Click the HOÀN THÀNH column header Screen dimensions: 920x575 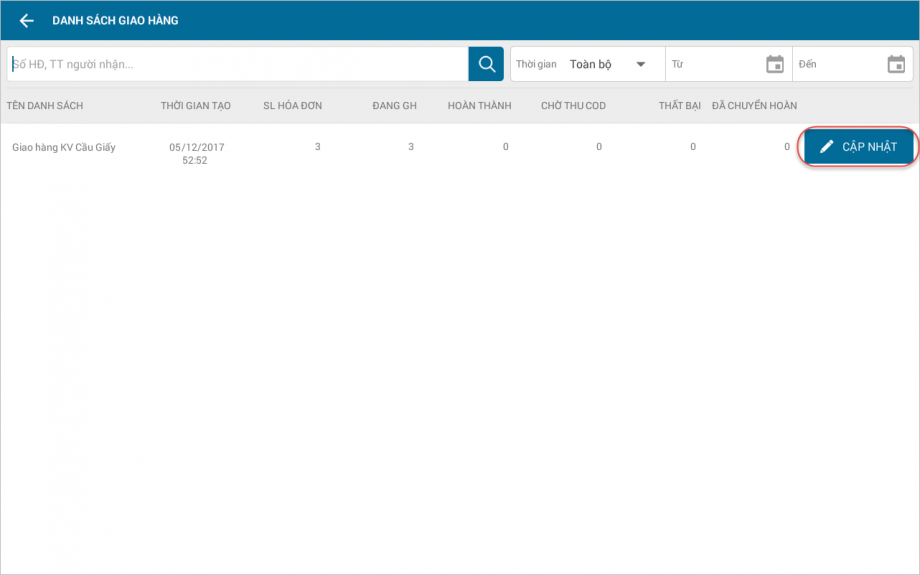479,106
